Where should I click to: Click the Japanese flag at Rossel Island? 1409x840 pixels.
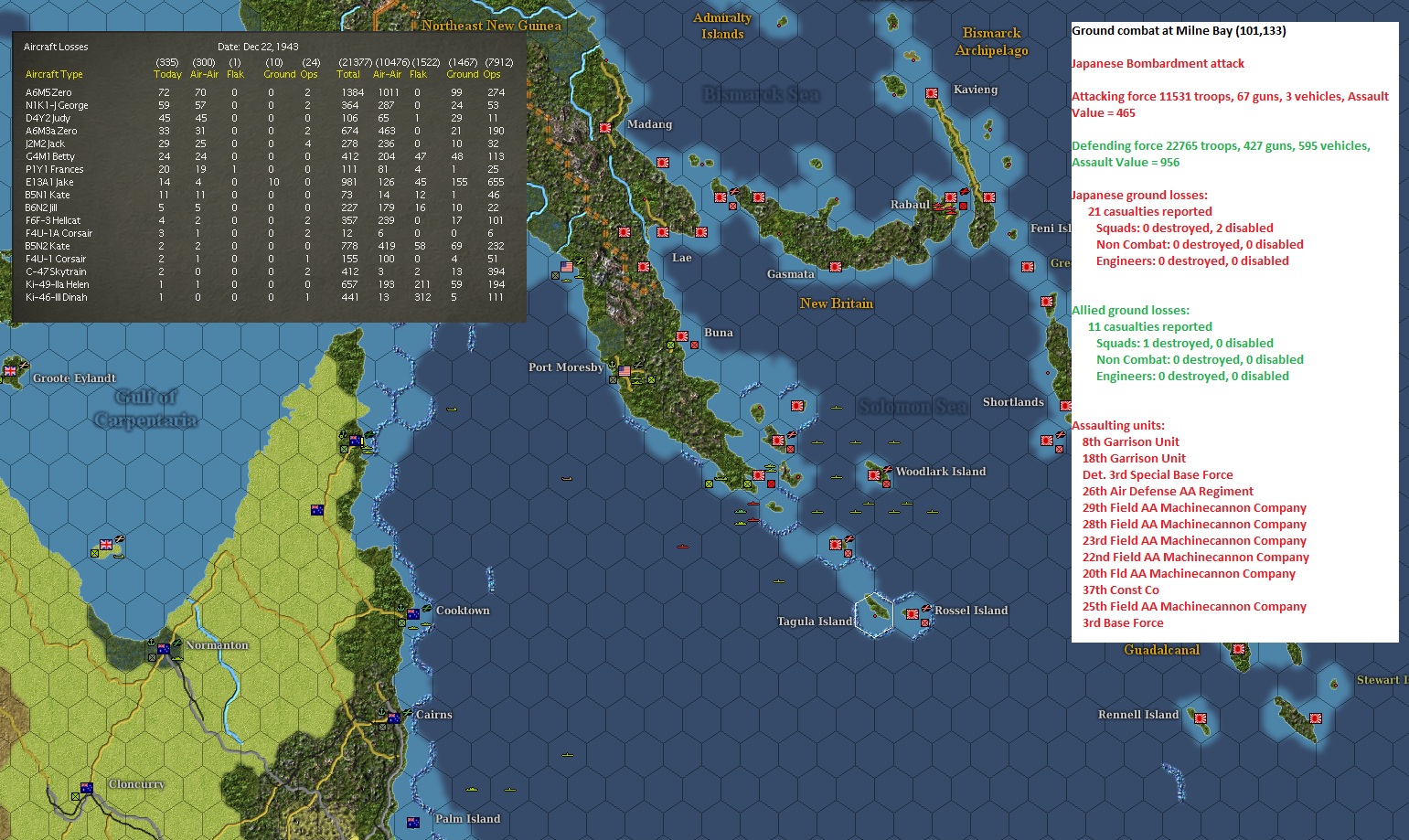point(912,614)
